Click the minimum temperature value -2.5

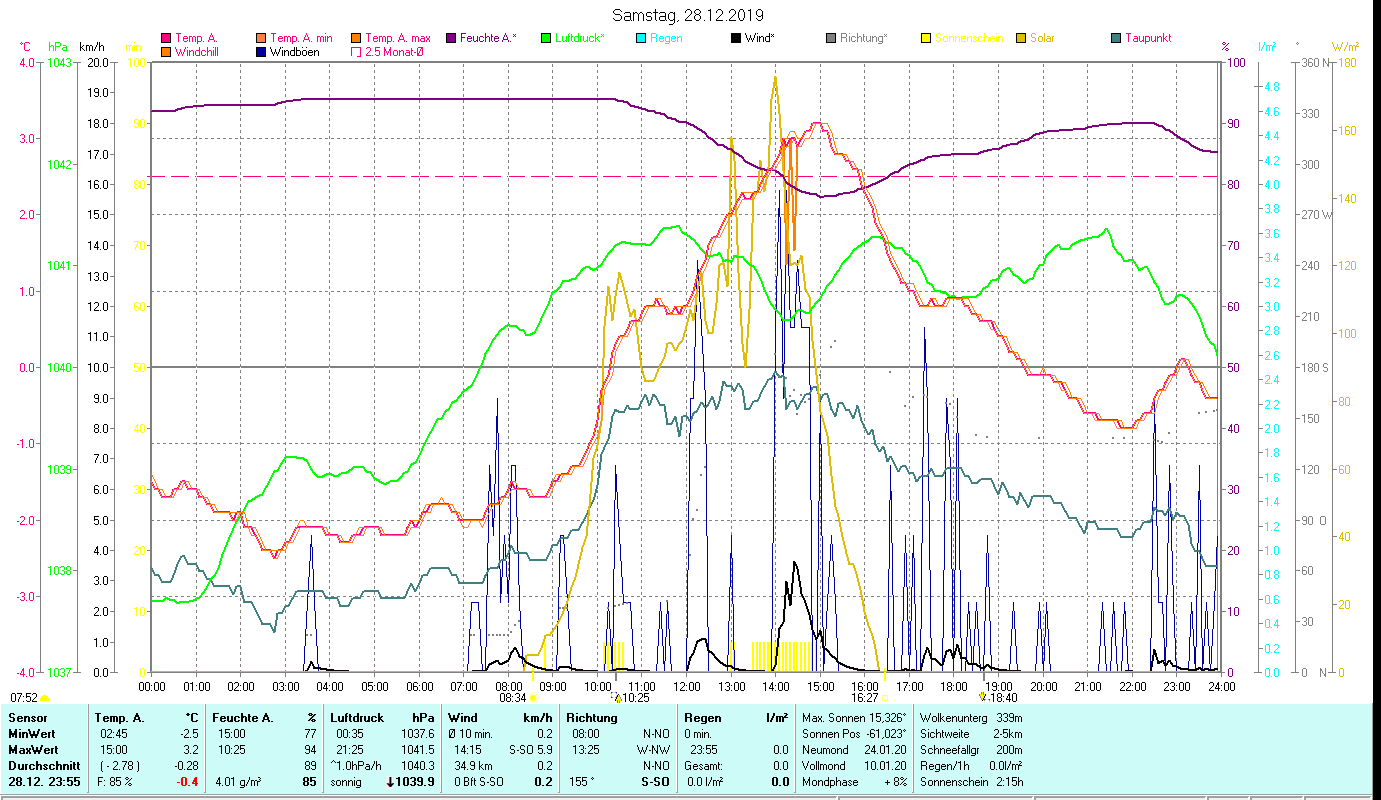189,733
